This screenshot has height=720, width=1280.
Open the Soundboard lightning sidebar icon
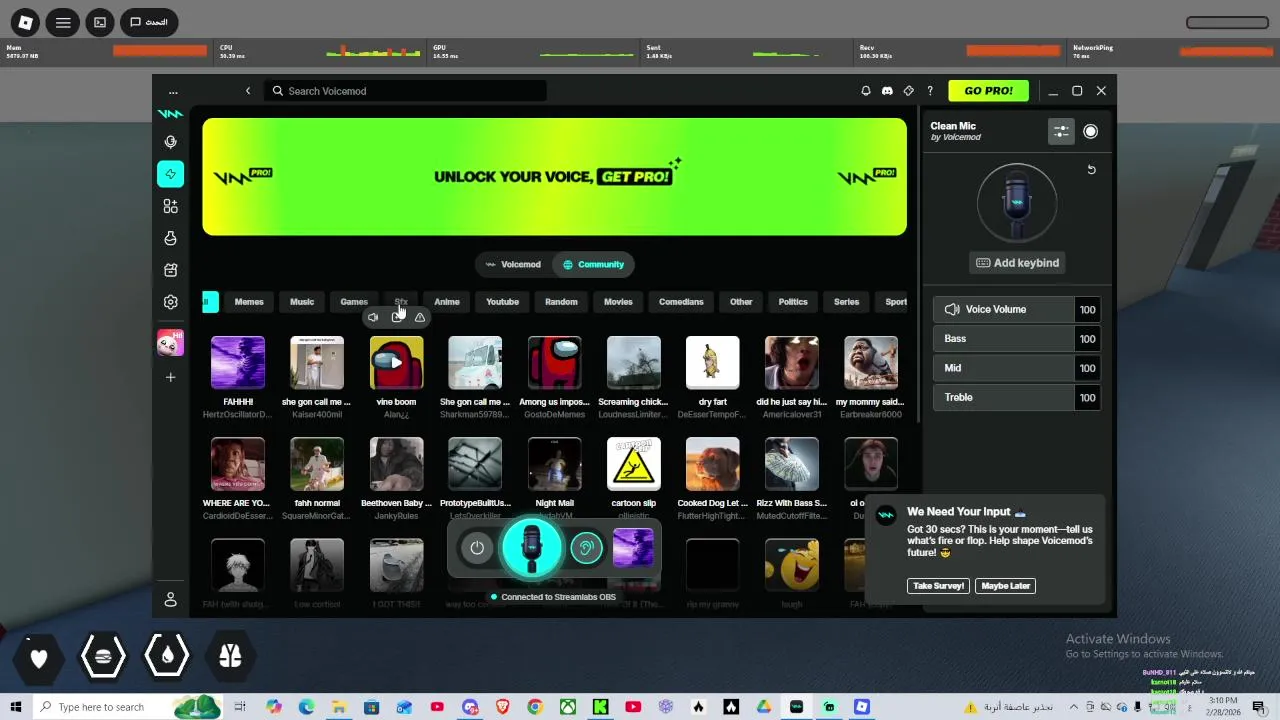171,174
